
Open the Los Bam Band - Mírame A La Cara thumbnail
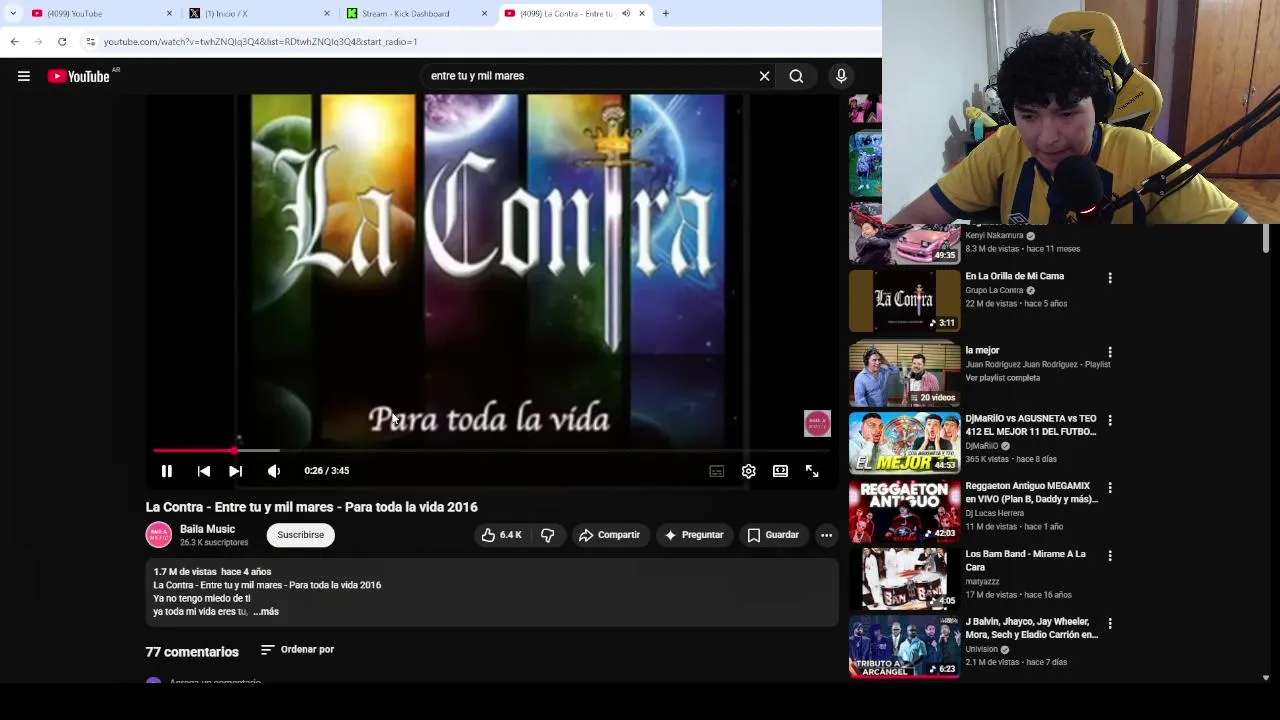tap(904, 578)
